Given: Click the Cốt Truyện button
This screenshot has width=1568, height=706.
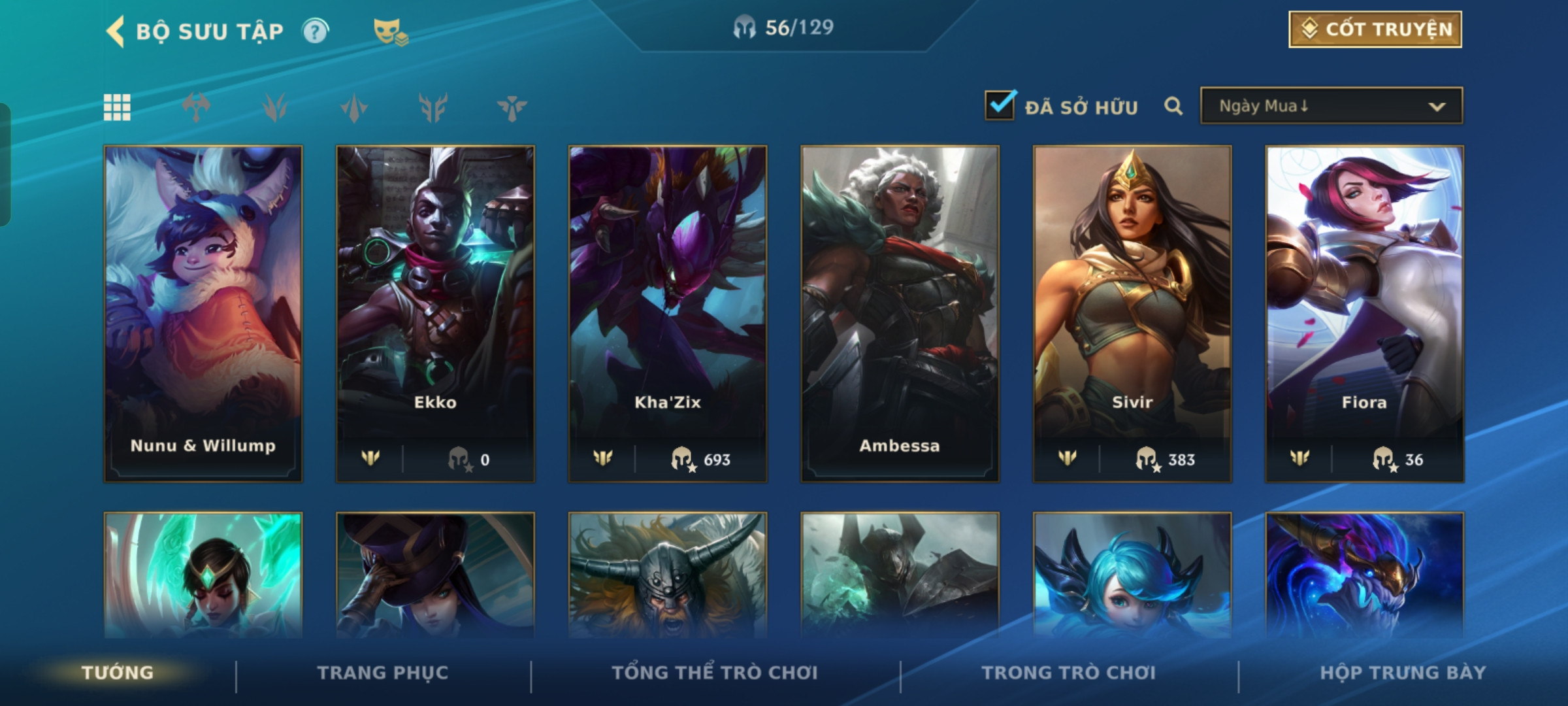Looking at the screenshot, I should (1375, 29).
